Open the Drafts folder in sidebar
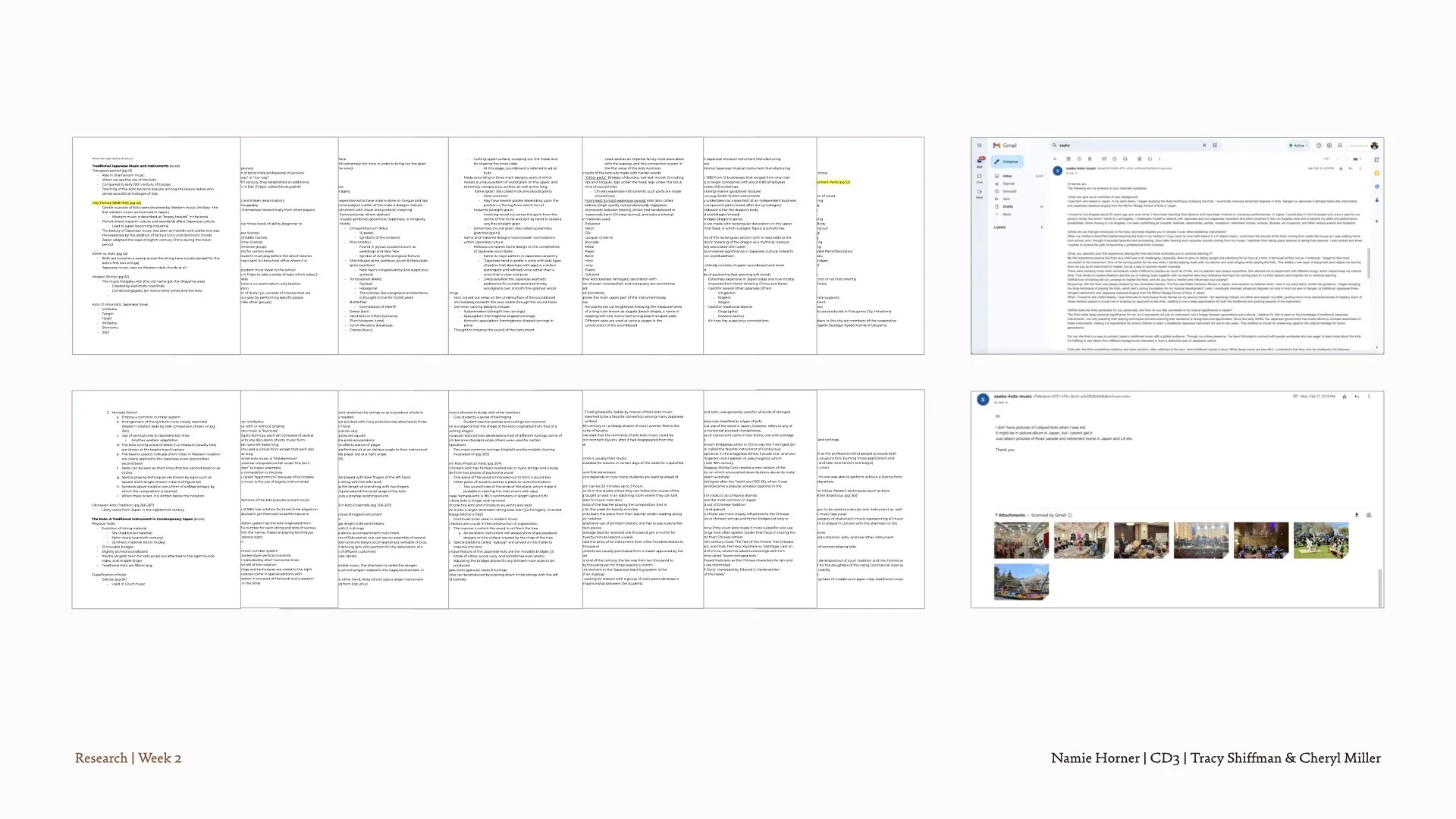 click(1008, 206)
